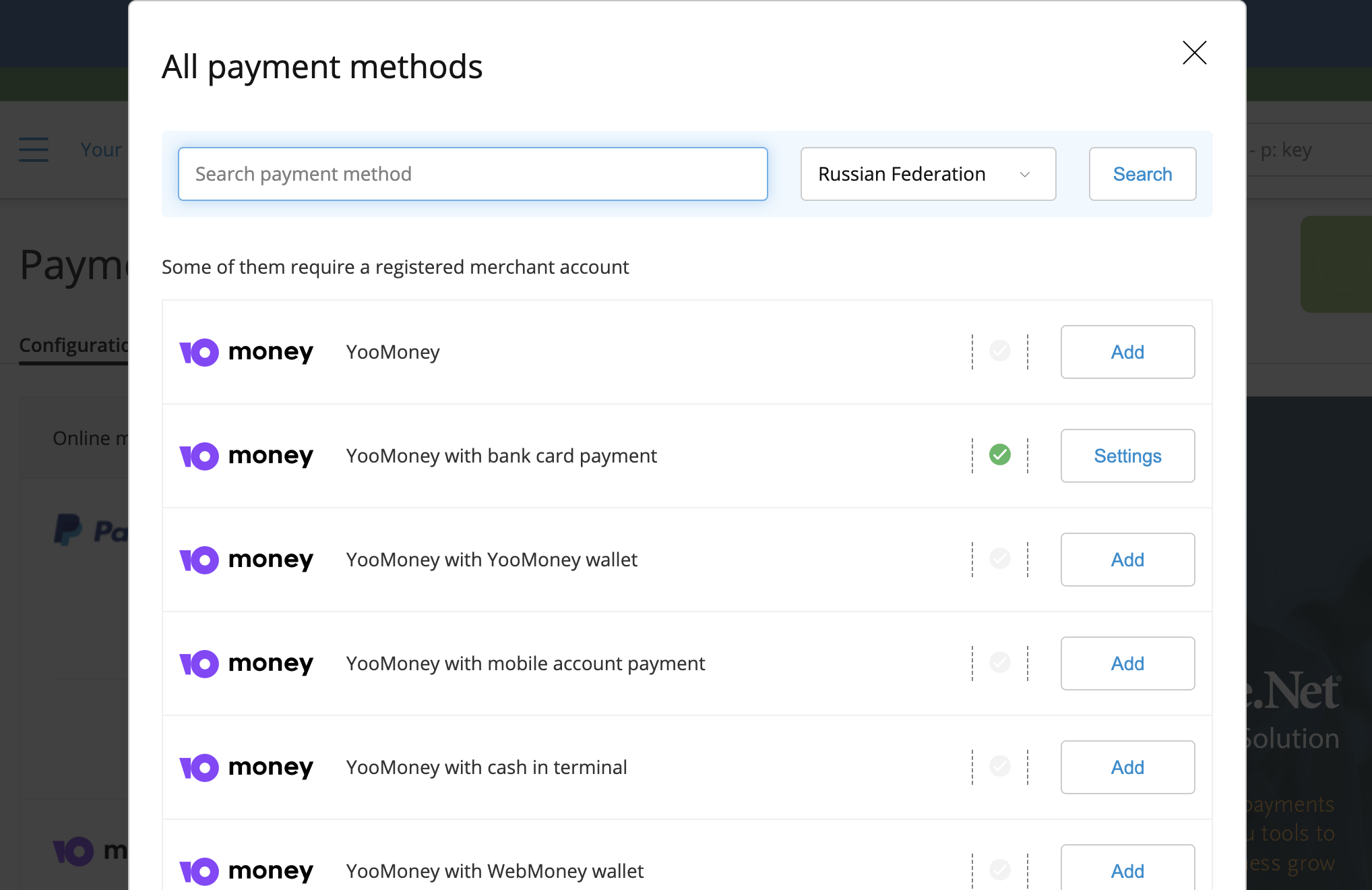Select the YooMoney logo on the YooMoney row
1372x890 pixels.
[247, 351]
